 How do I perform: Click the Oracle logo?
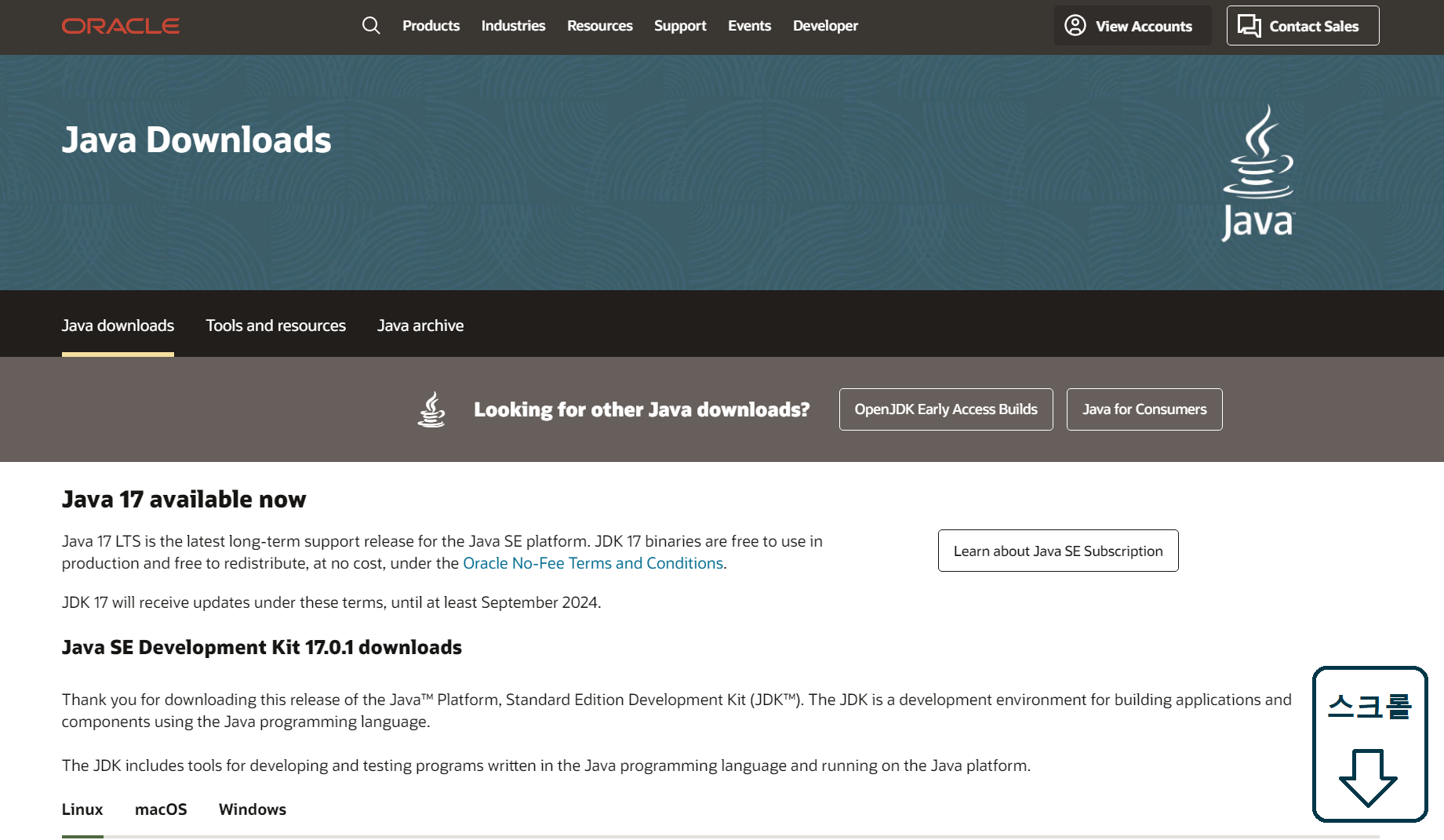(x=121, y=26)
